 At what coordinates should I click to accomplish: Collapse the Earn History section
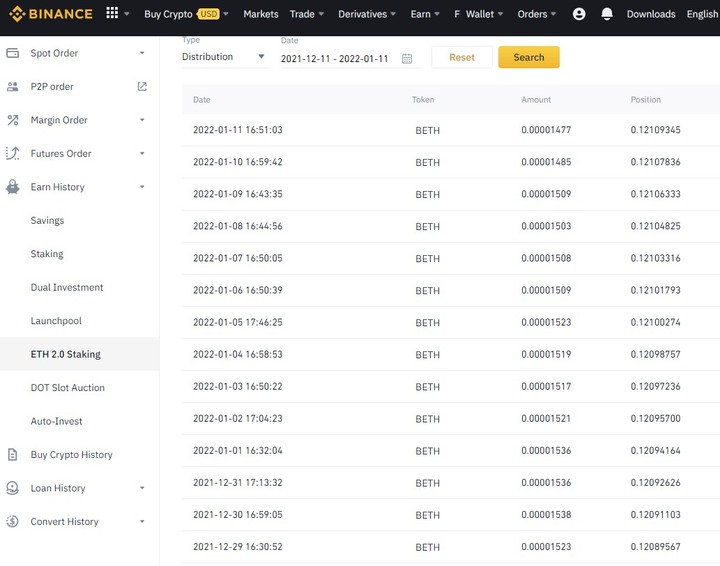[x=142, y=187]
